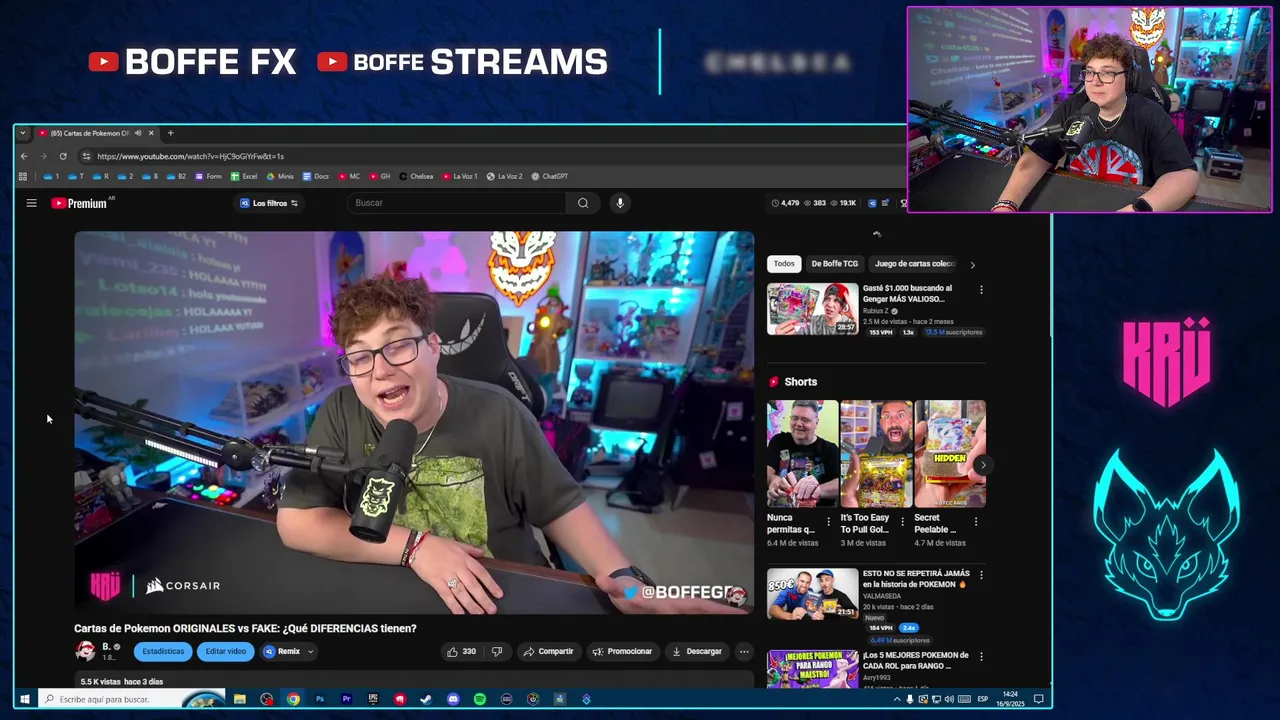The image size is (1280, 720).
Task: Mute the YouTube tab via its speaker icon
Action: (139, 133)
